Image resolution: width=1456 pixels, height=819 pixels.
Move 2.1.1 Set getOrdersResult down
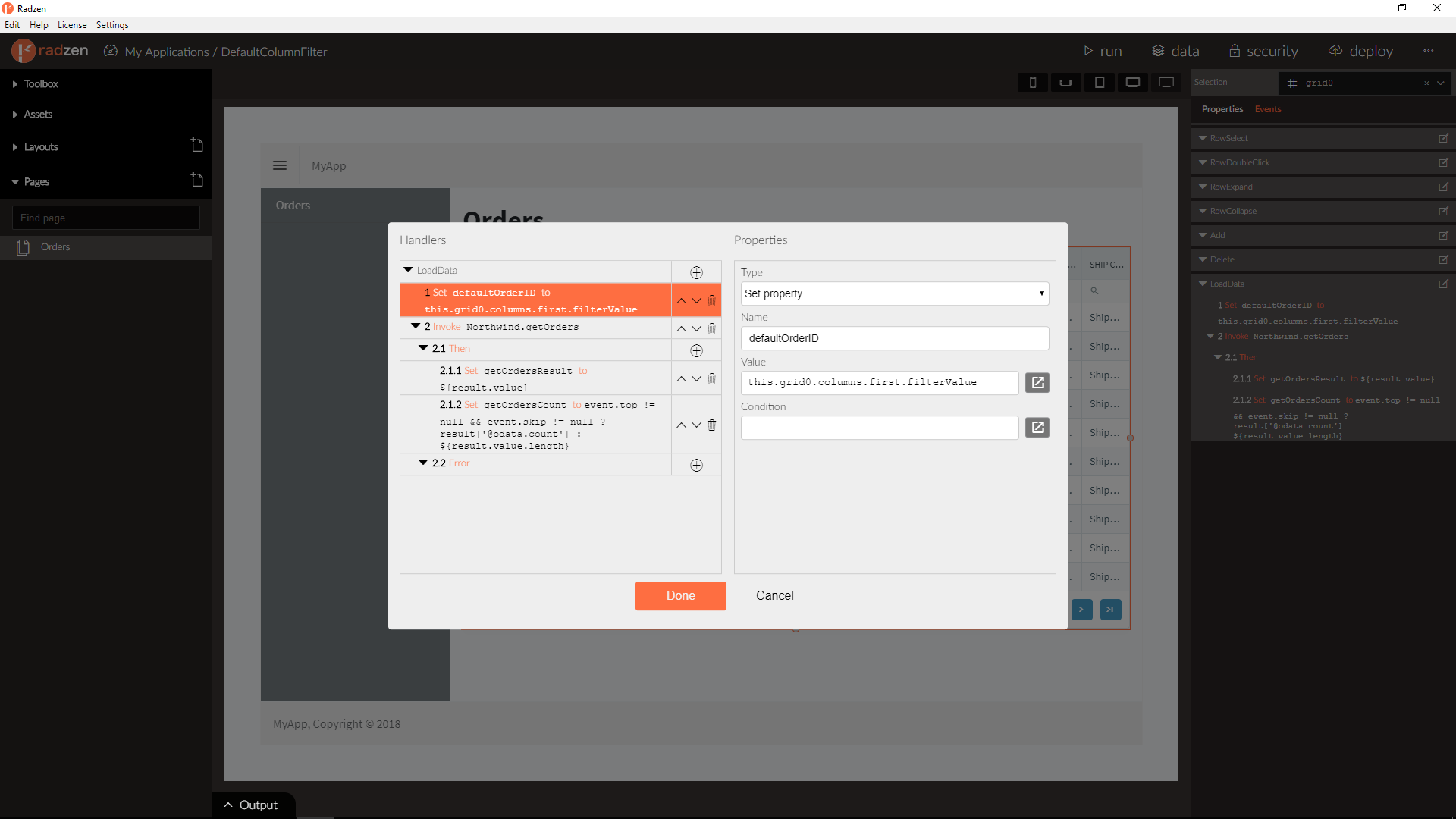point(696,378)
